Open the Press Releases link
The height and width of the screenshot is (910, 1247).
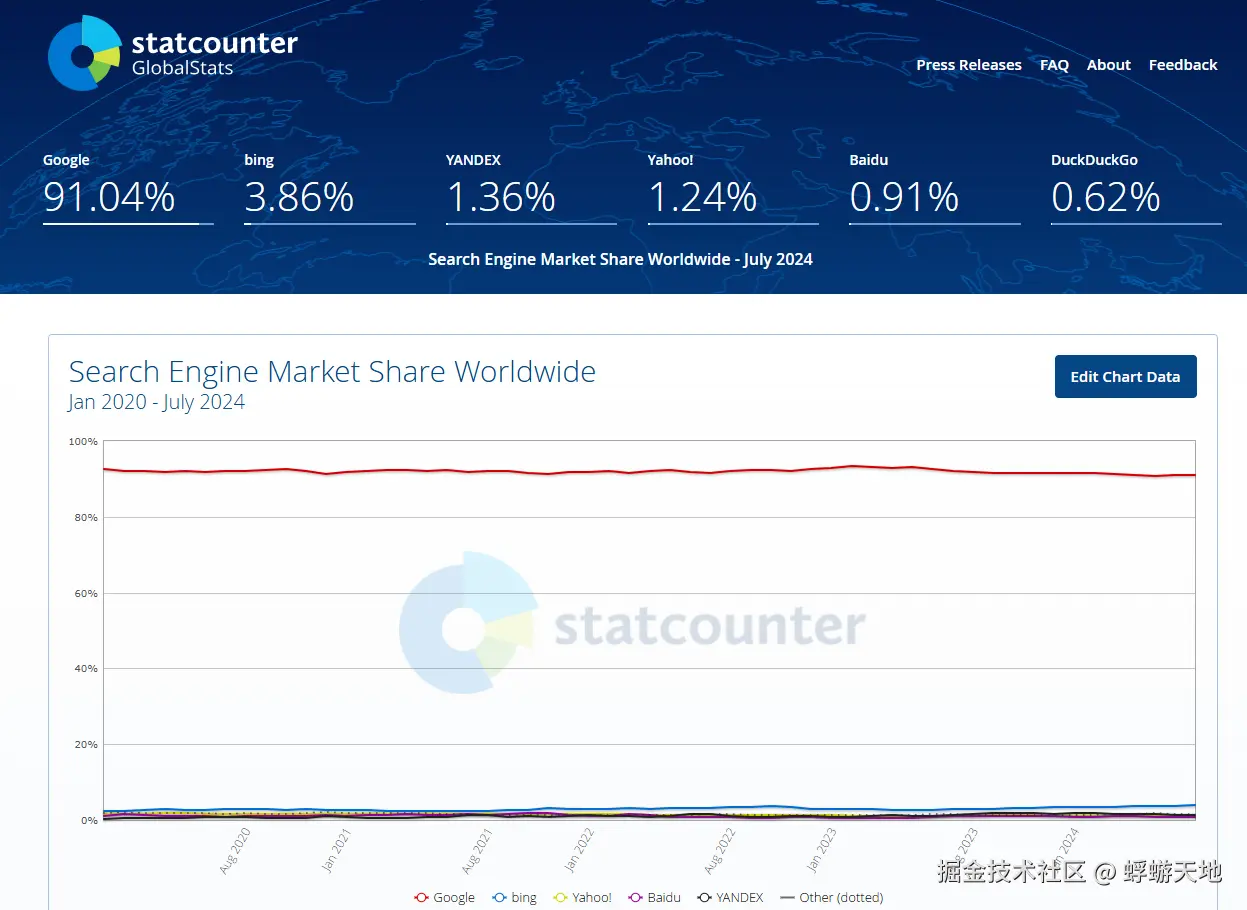point(969,65)
